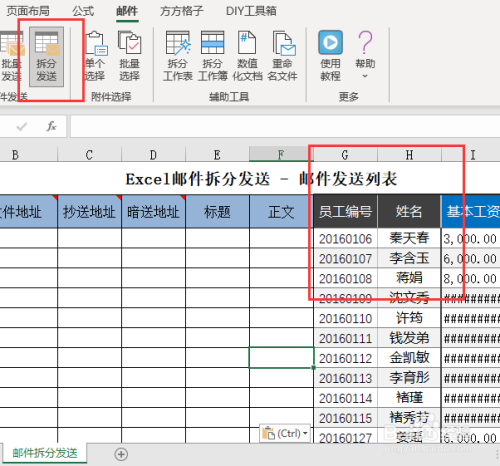Viewport: 500px width, 466px height.
Task: Select the name cell 蒋娟
Action: pos(409,278)
